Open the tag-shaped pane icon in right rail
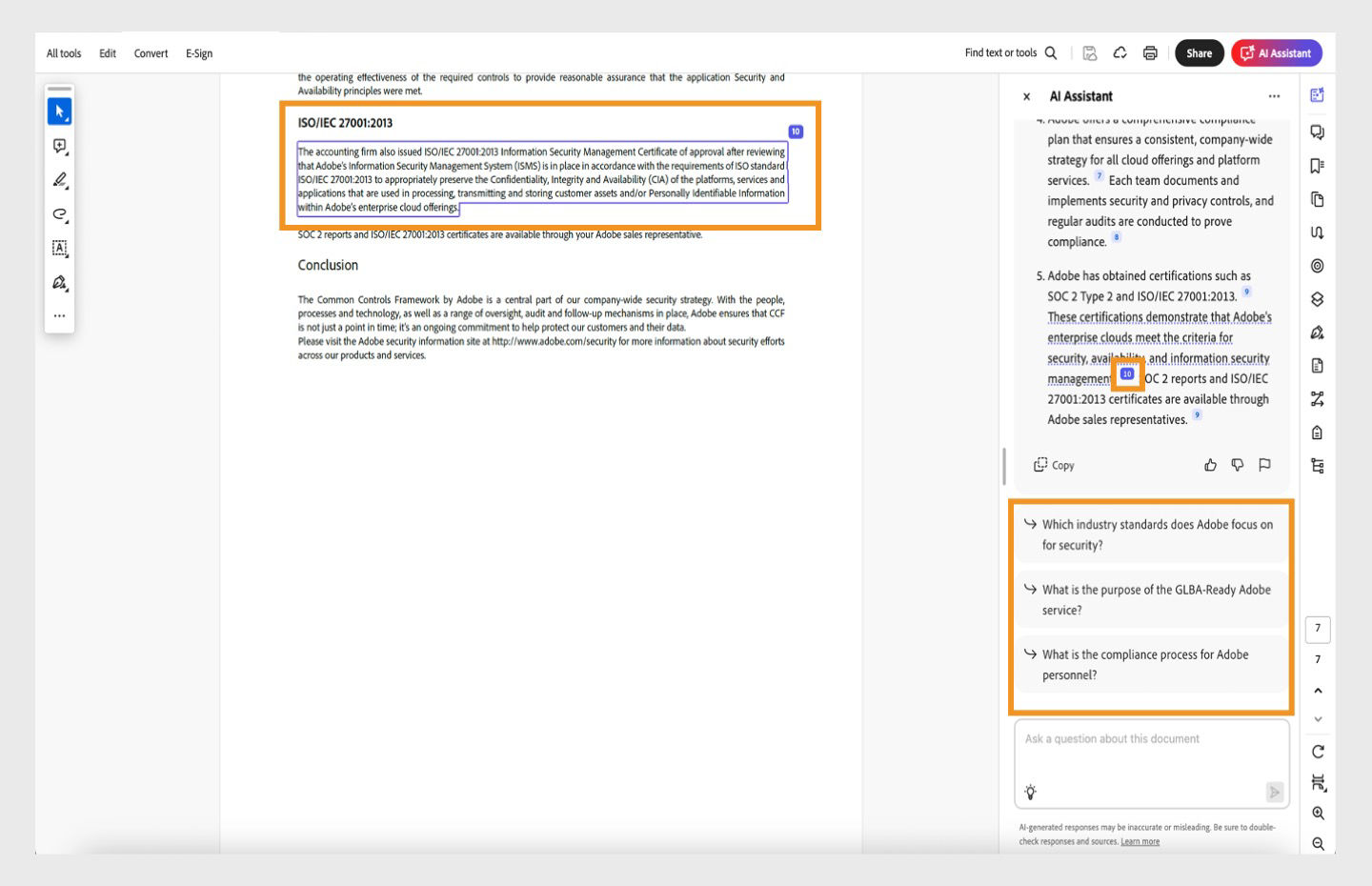Screen dimensions: 1372x886 [1317, 433]
